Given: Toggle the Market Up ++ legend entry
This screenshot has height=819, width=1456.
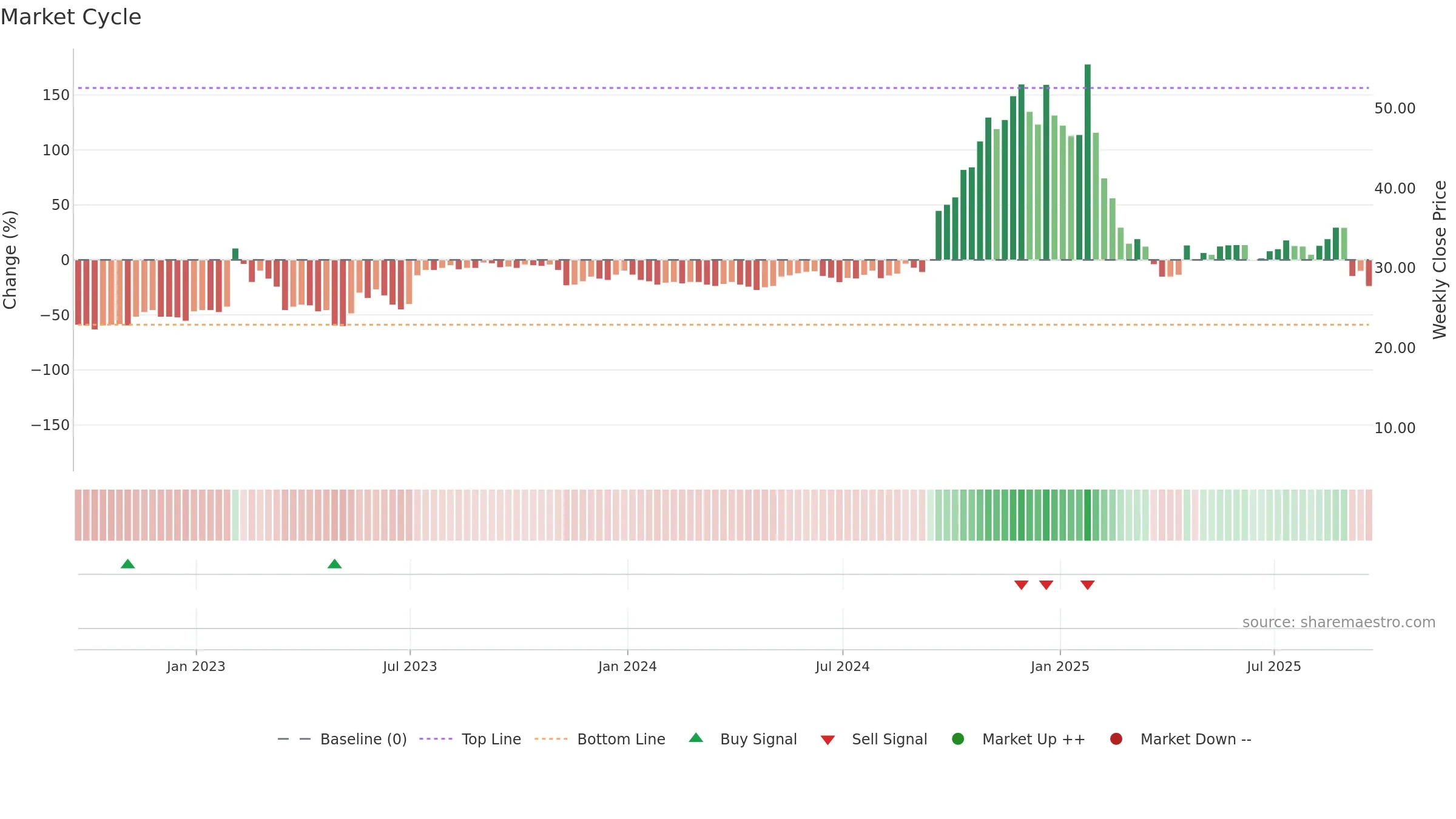Looking at the screenshot, I should (1019, 739).
